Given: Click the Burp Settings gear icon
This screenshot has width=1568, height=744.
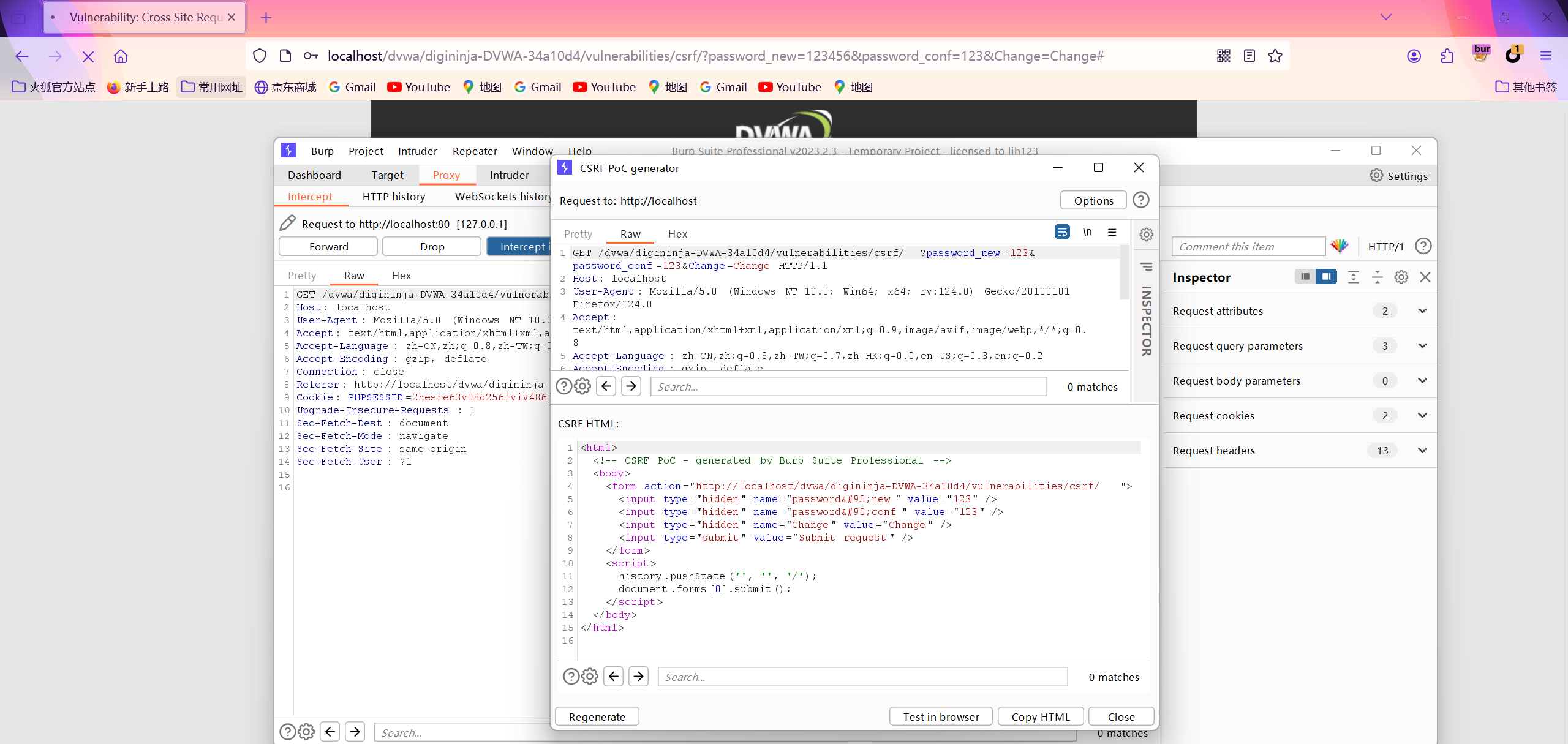Looking at the screenshot, I should click(x=1376, y=176).
